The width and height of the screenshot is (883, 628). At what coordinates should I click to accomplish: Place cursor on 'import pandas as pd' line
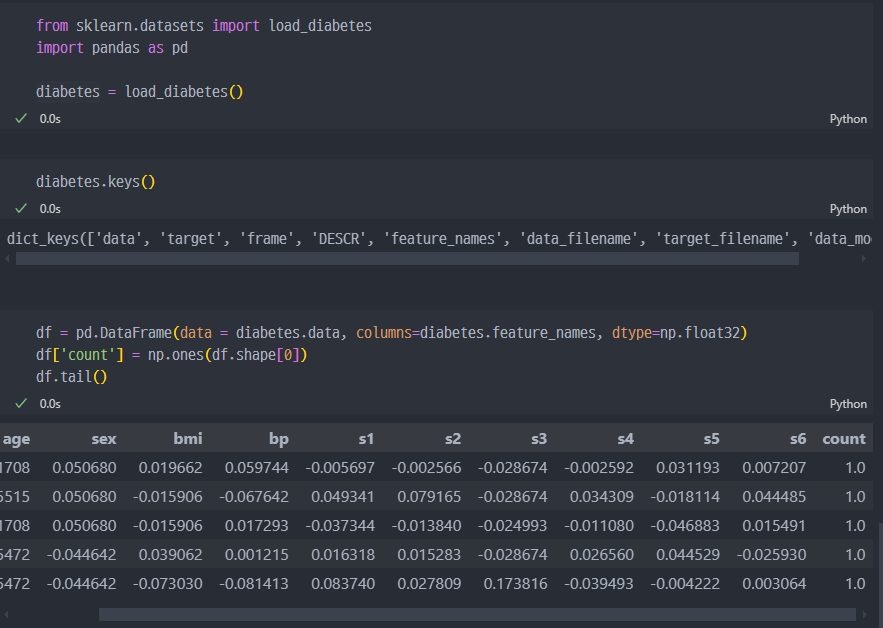(x=112, y=48)
